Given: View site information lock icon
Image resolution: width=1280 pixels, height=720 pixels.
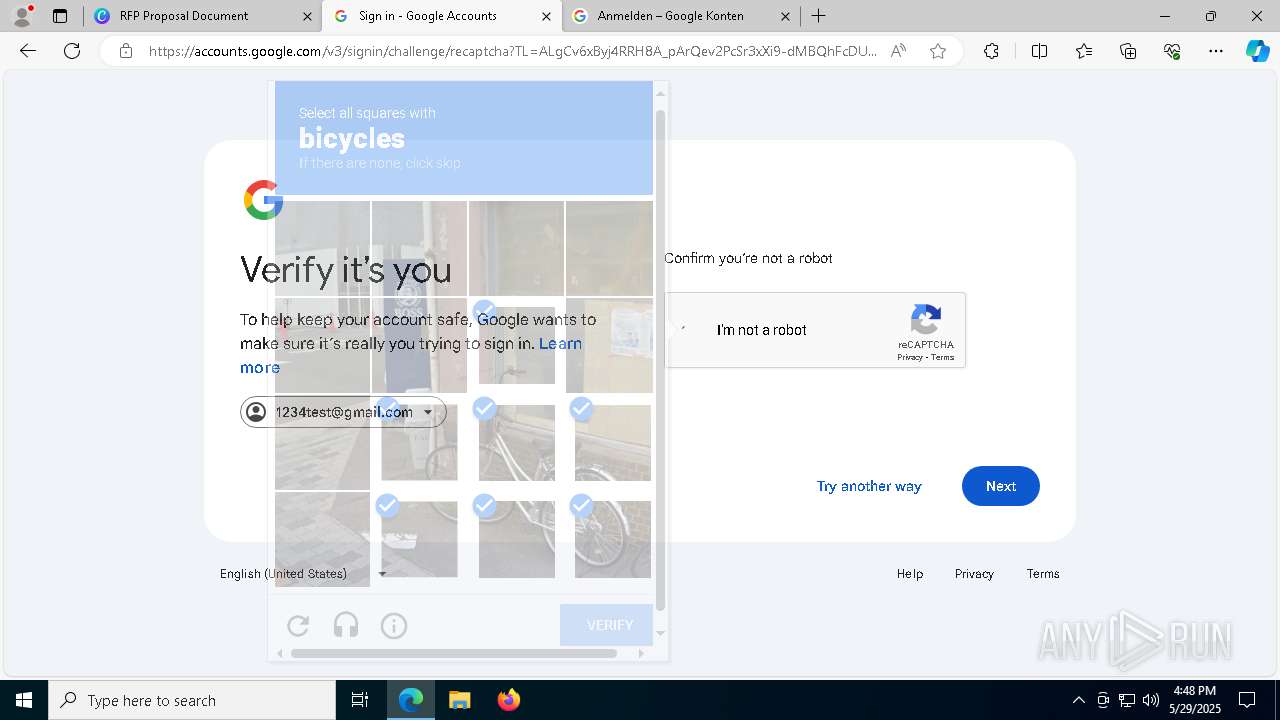Looking at the screenshot, I should click(126, 51).
